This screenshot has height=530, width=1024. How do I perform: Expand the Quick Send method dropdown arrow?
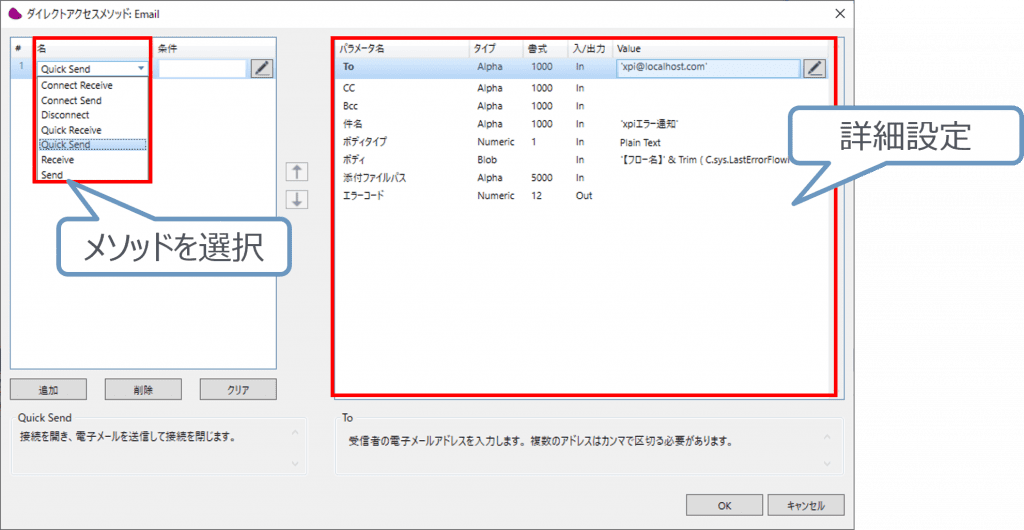click(141, 69)
